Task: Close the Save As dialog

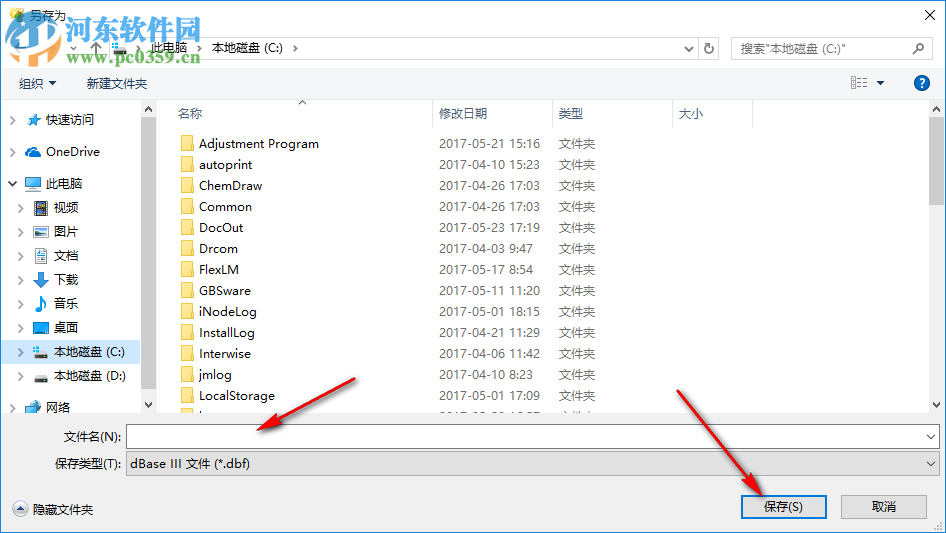Action: click(x=930, y=15)
